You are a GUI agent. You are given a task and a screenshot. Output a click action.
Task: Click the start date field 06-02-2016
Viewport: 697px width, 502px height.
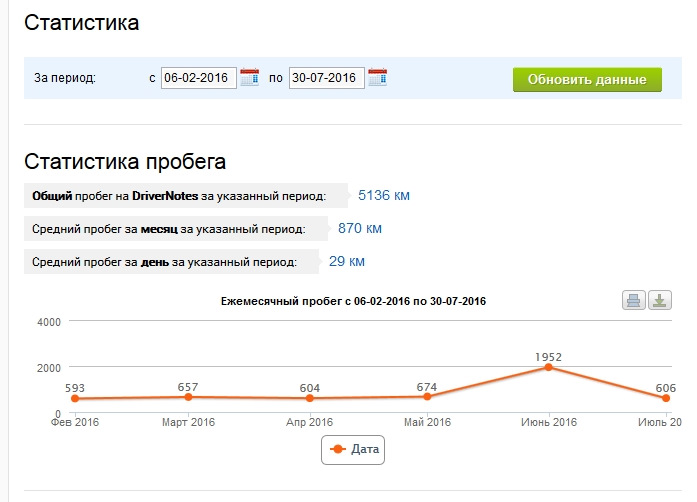(199, 78)
